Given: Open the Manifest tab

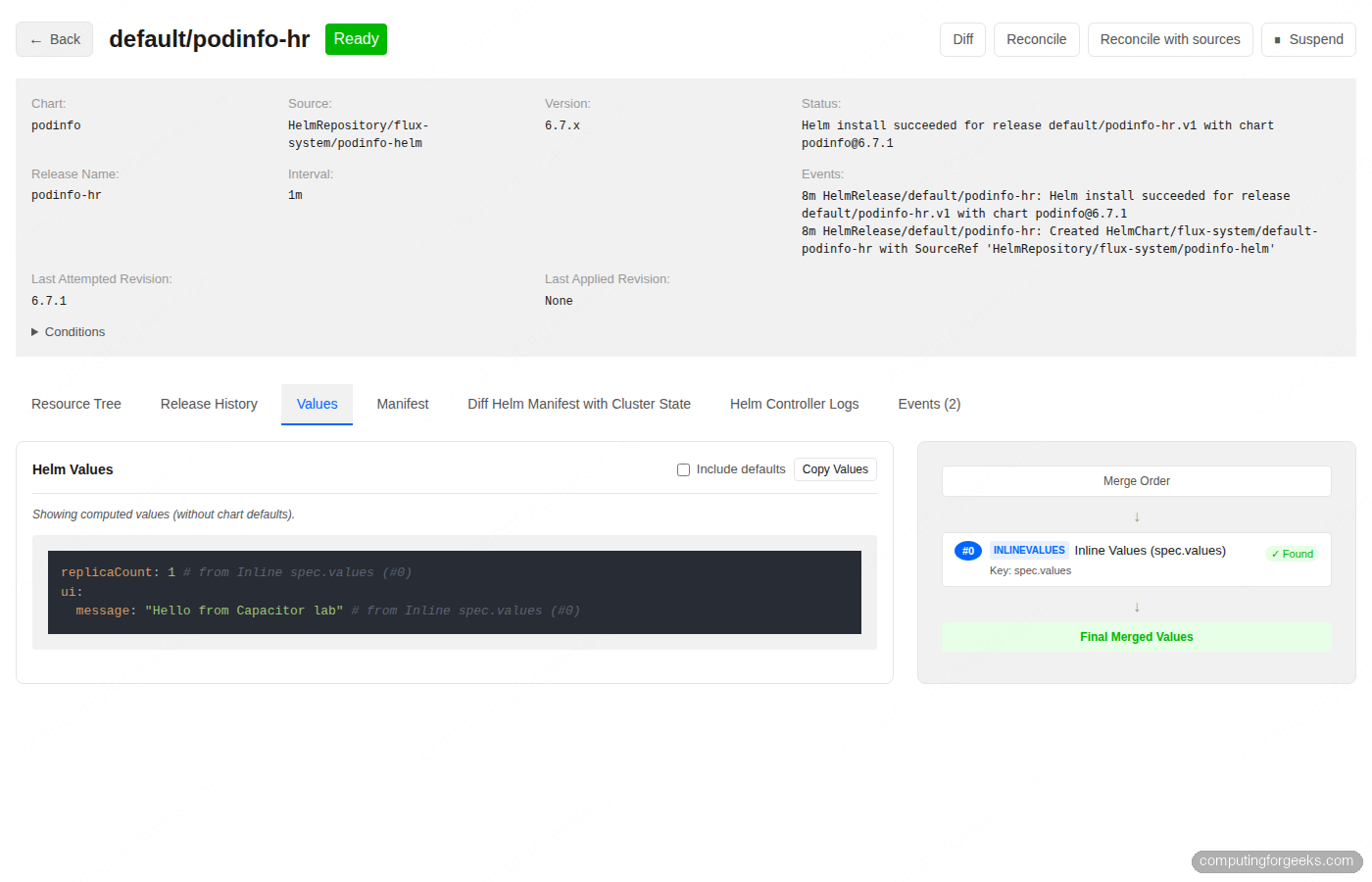Looking at the screenshot, I should click(x=403, y=404).
